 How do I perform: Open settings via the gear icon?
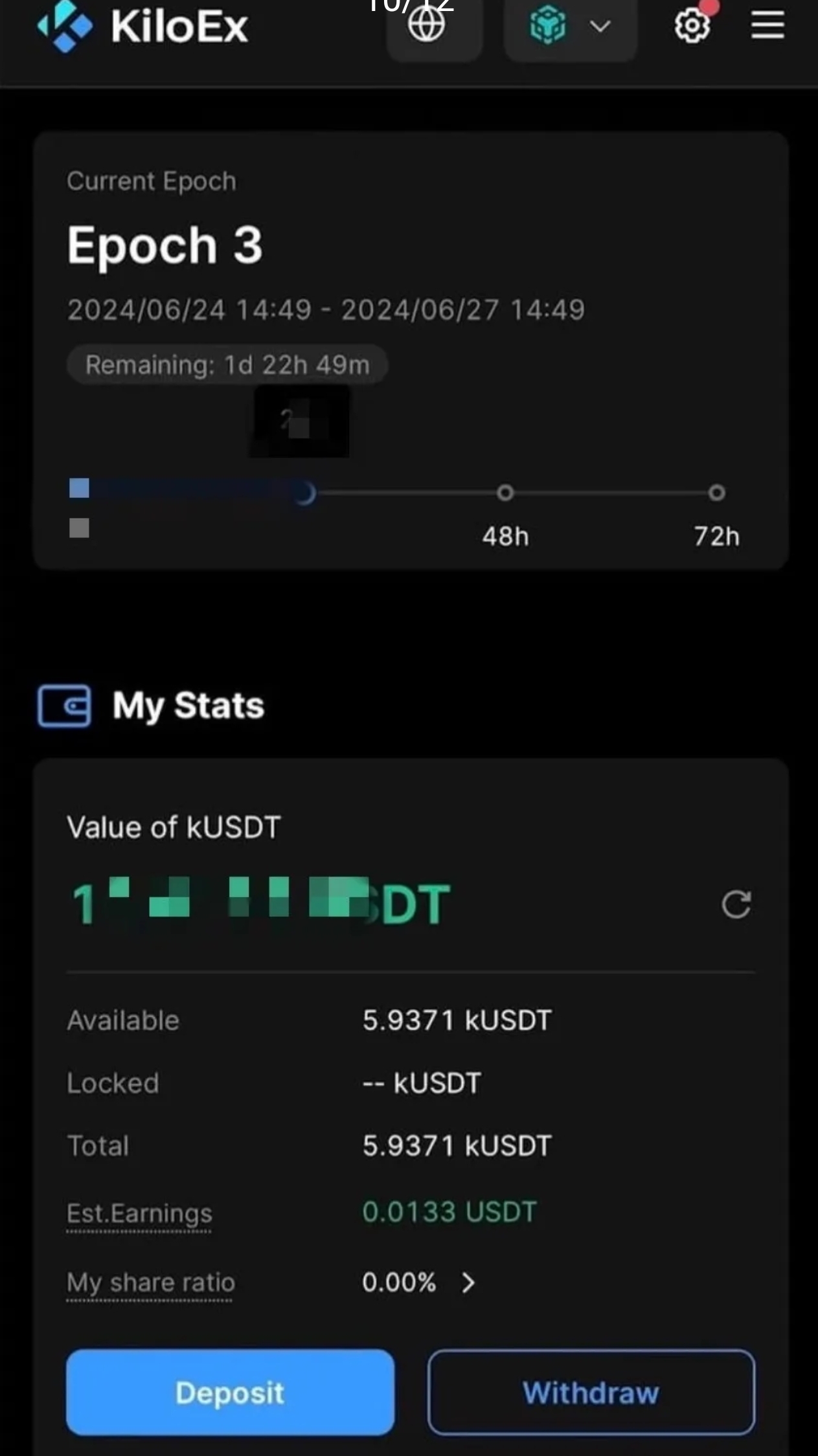tap(692, 26)
